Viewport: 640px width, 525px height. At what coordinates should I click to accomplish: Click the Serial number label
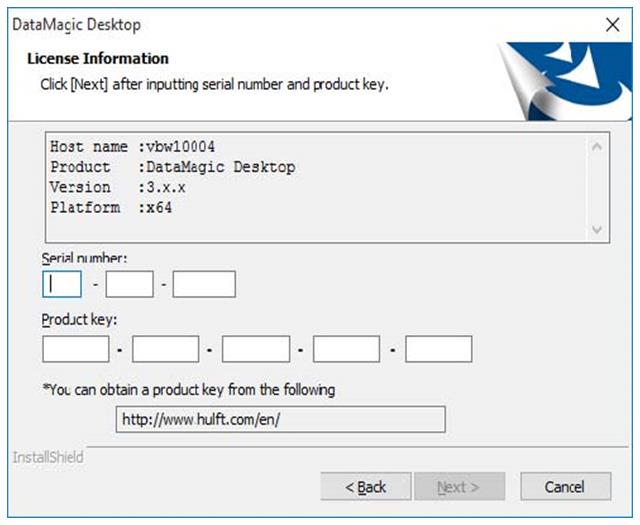tap(84, 259)
